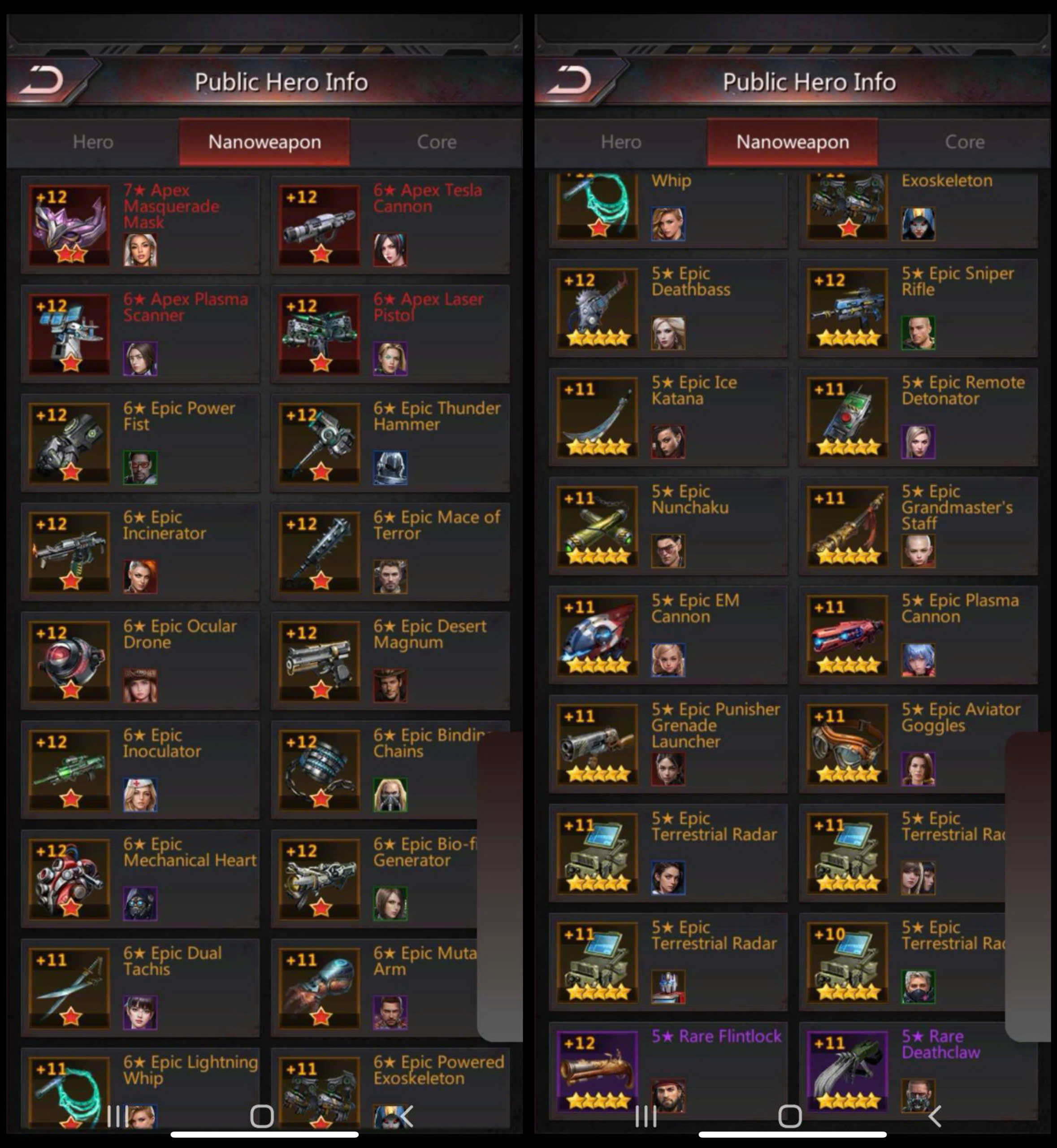Viewport: 1057px width, 1148px height.
Task: Tap the hero portrait under Epic Sniper Rifle
Action: 918,332
